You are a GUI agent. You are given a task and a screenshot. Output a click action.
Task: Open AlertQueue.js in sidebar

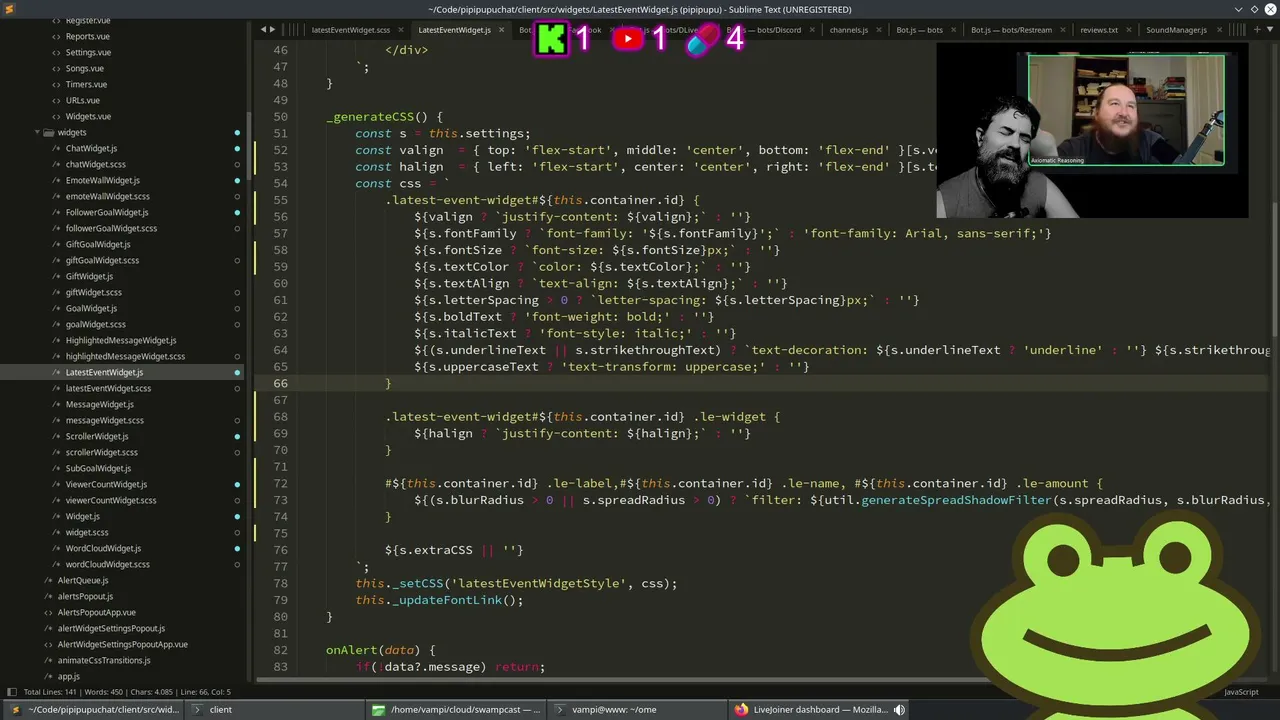(82, 580)
